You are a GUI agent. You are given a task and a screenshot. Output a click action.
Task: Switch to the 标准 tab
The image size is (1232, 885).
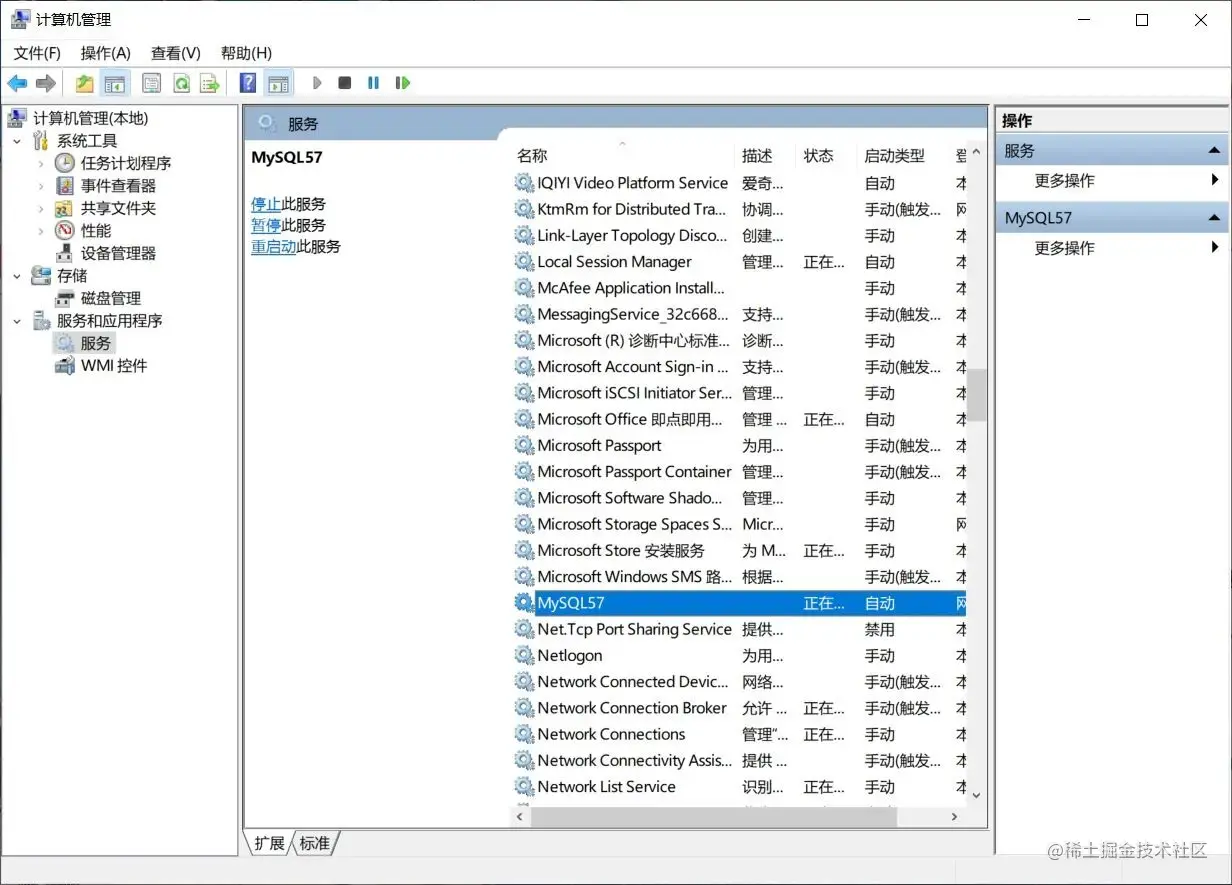[315, 843]
